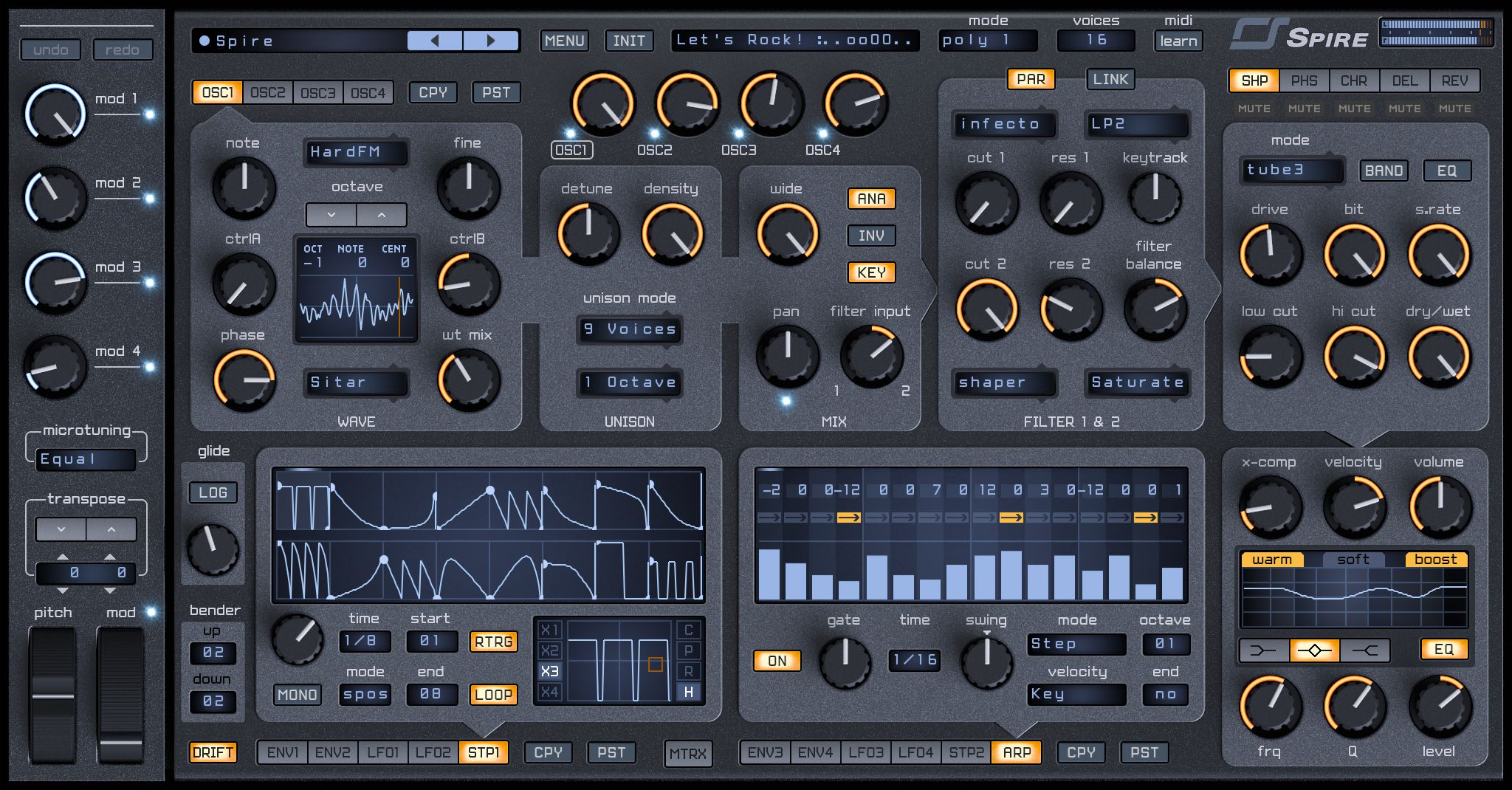
Task: Toggle the RTRG retrigger button
Action: click(493, 642)
